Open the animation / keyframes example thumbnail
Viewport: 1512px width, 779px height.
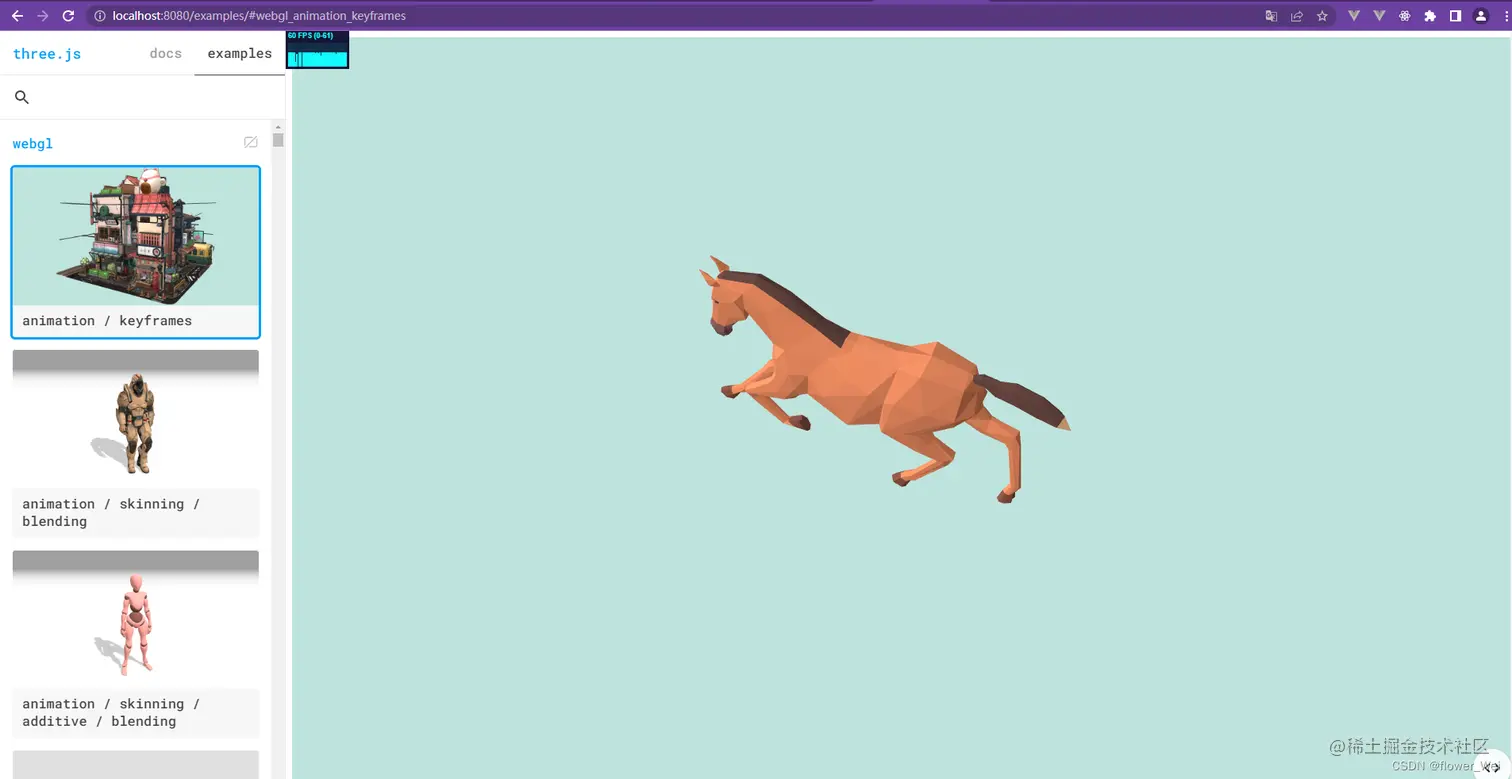pyautogui.click(x=136, y=236)
